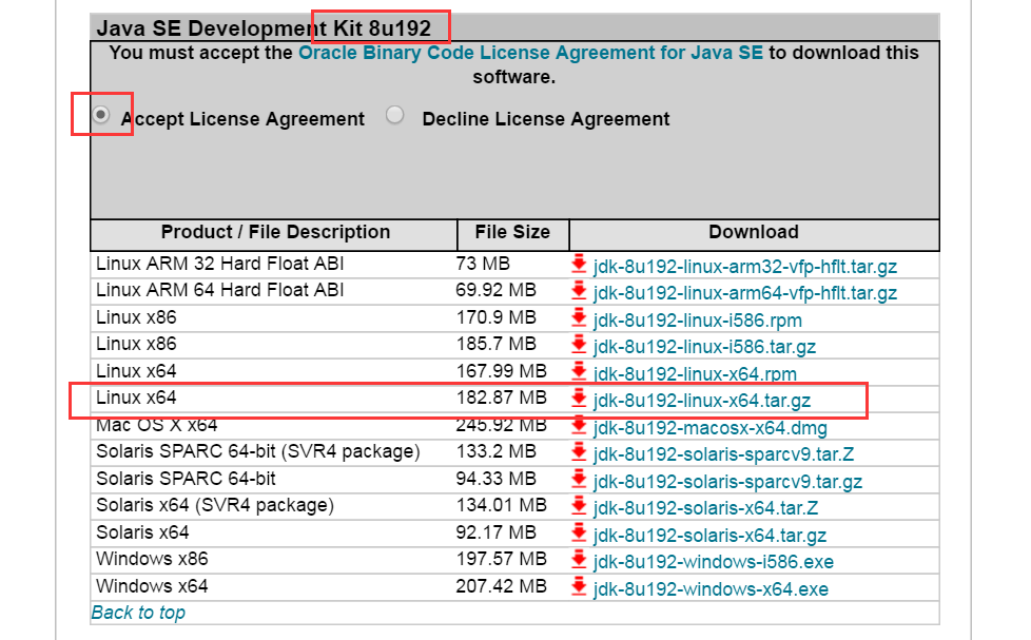
Task: Click the 245.92 MB file size cell
Action: click(x=501, y=426)
